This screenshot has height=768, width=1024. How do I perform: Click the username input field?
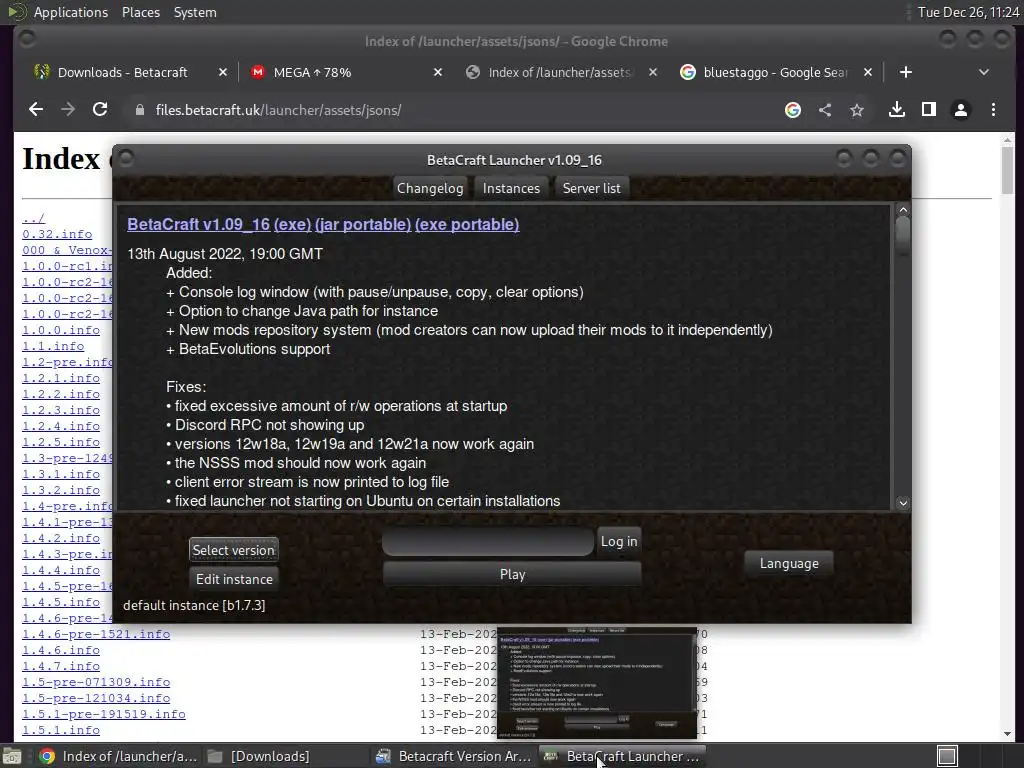click(x=488, y=541)
